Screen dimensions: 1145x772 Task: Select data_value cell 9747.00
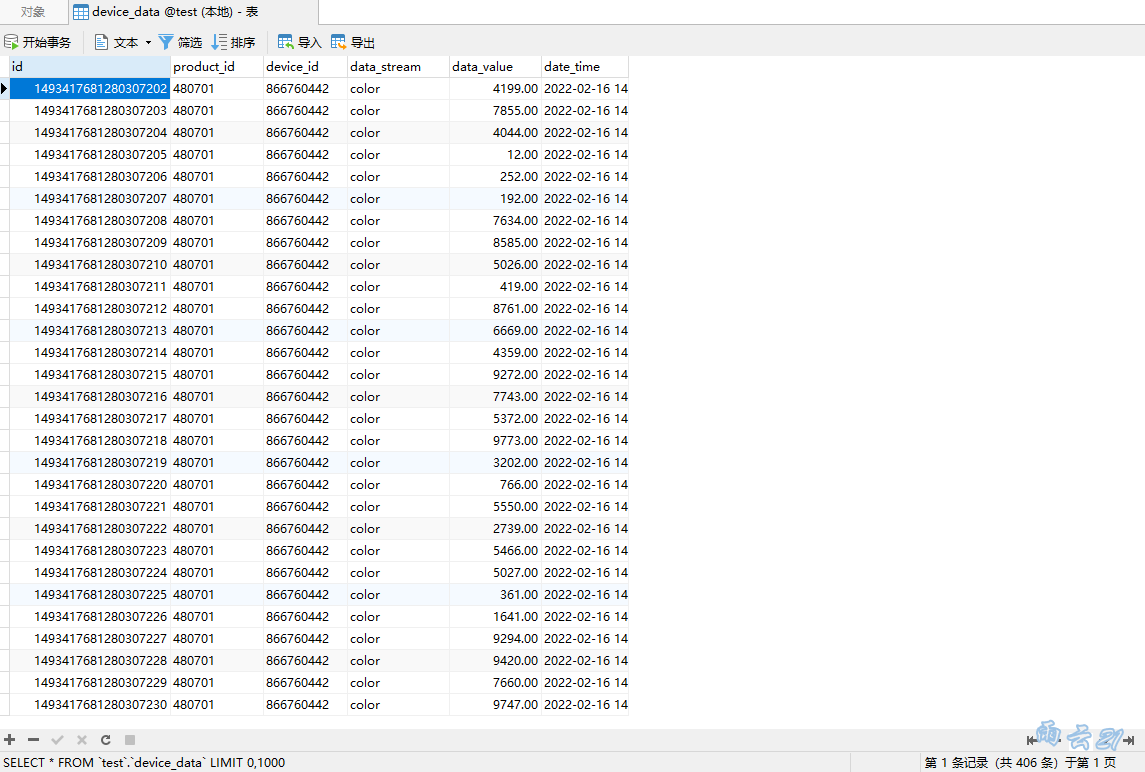pos(495,705)
